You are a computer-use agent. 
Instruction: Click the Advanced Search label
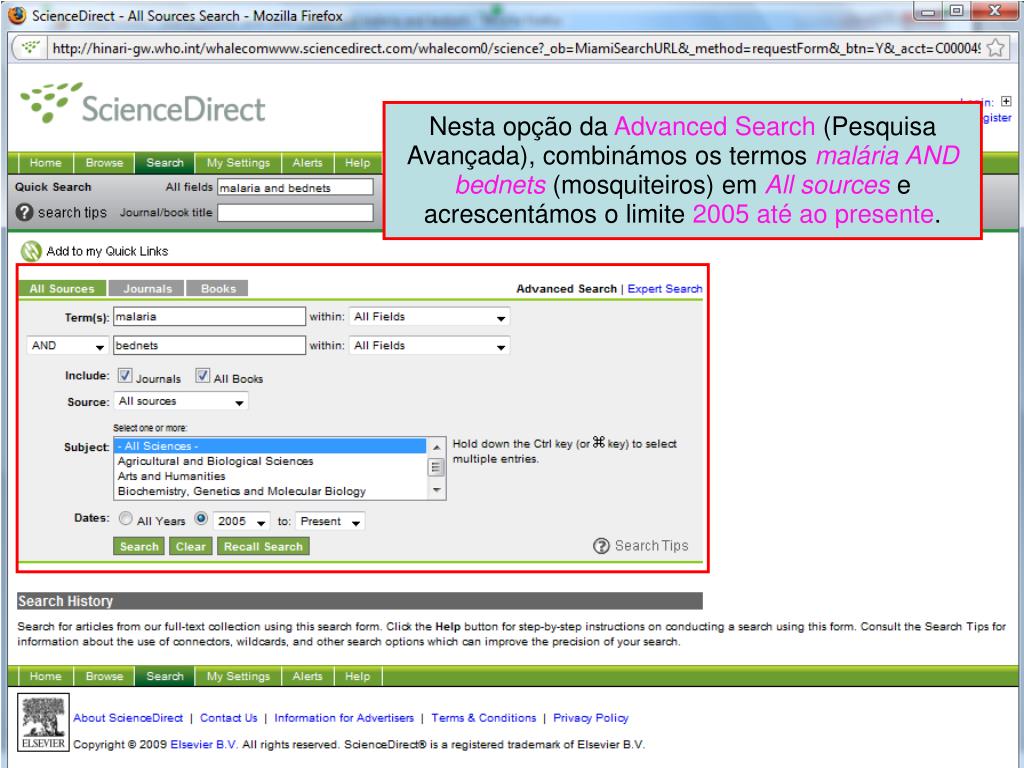point(566,289)
